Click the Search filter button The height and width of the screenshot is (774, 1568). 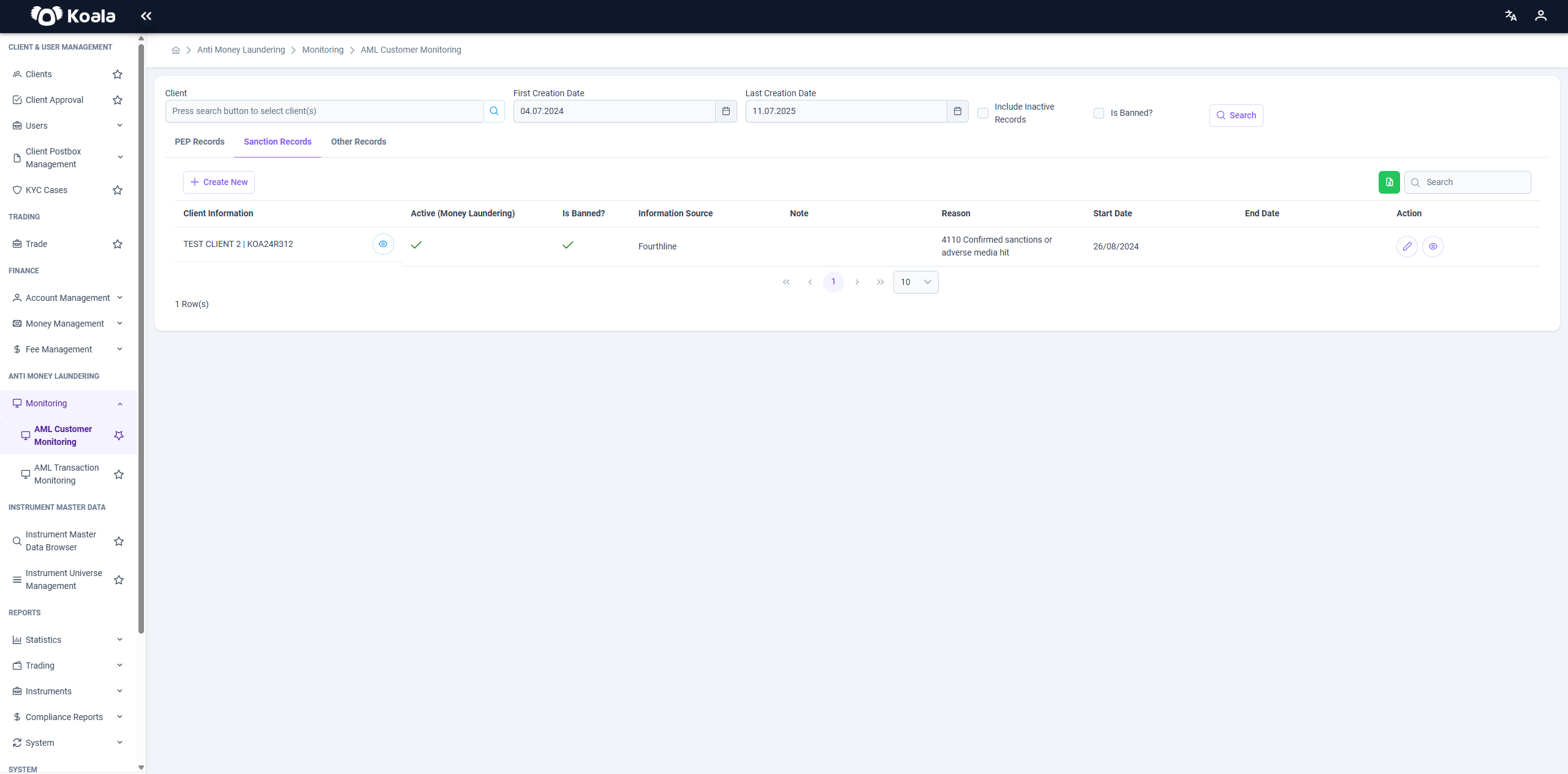coord(1236,115)
